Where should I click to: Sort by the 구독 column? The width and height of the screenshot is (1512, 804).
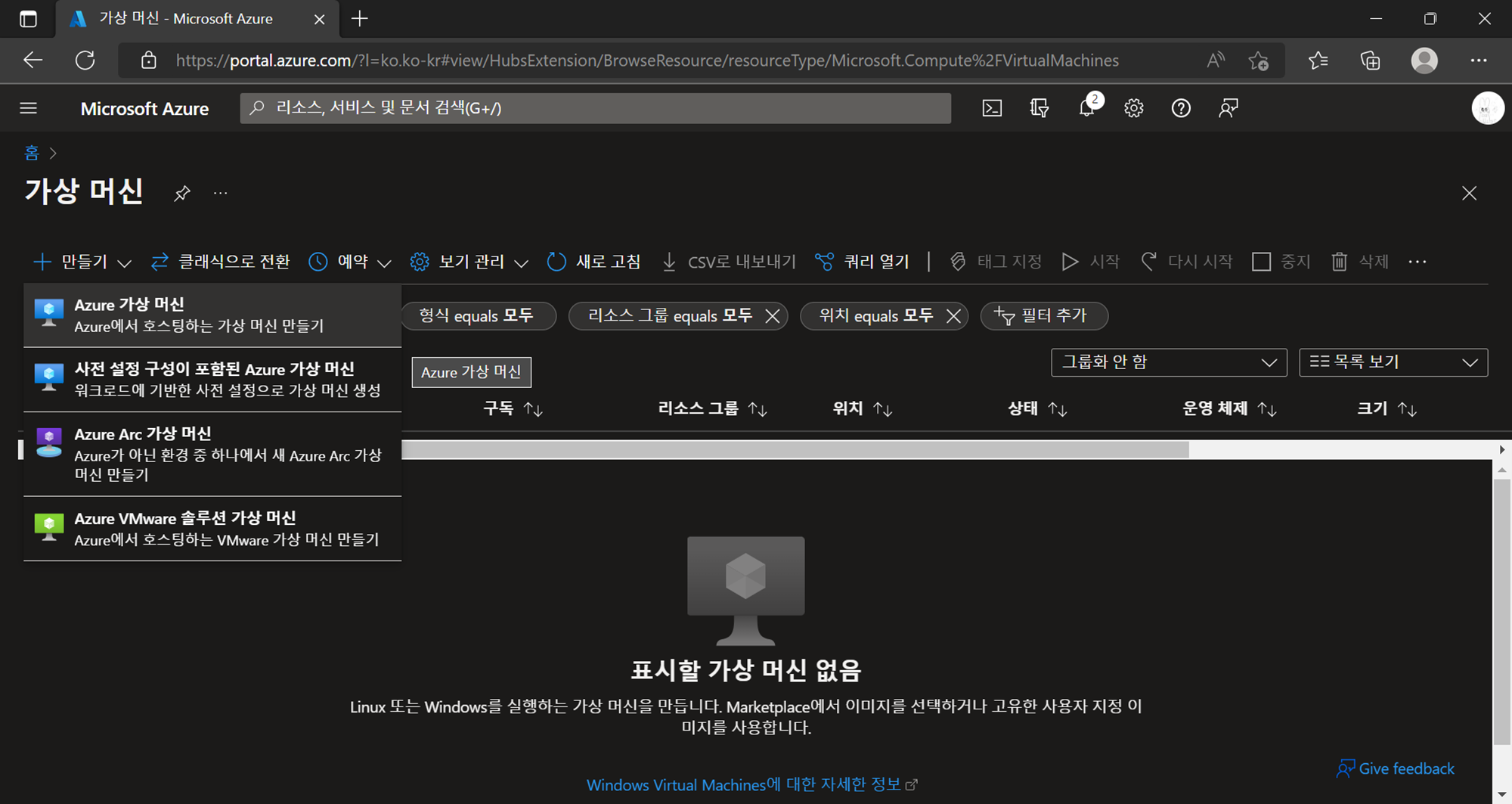[513, 408]
